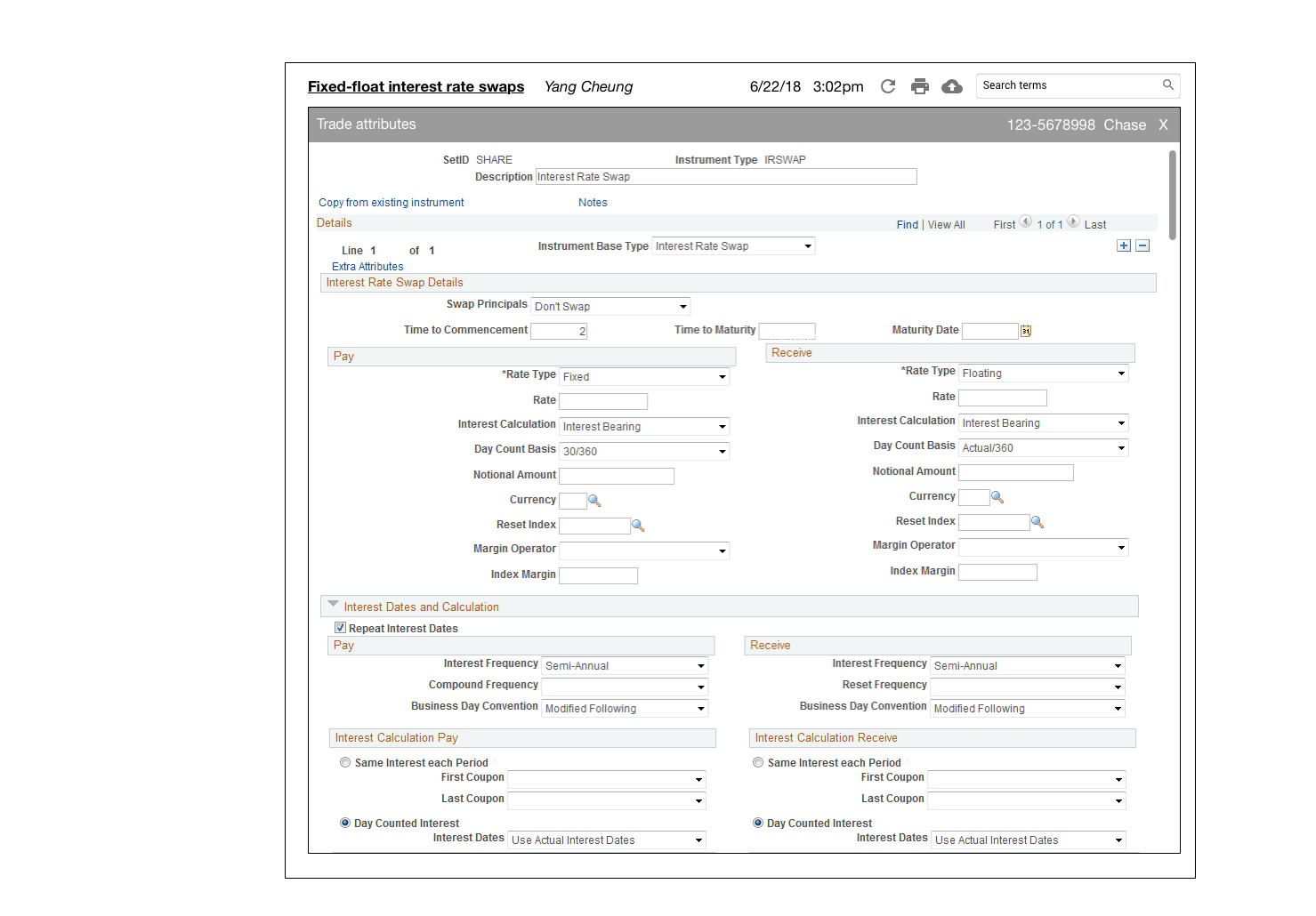Viewport: 1316px width, 916px height.
Task: Collapse Interest Dates and Calculation section
Action: point(334,605)
